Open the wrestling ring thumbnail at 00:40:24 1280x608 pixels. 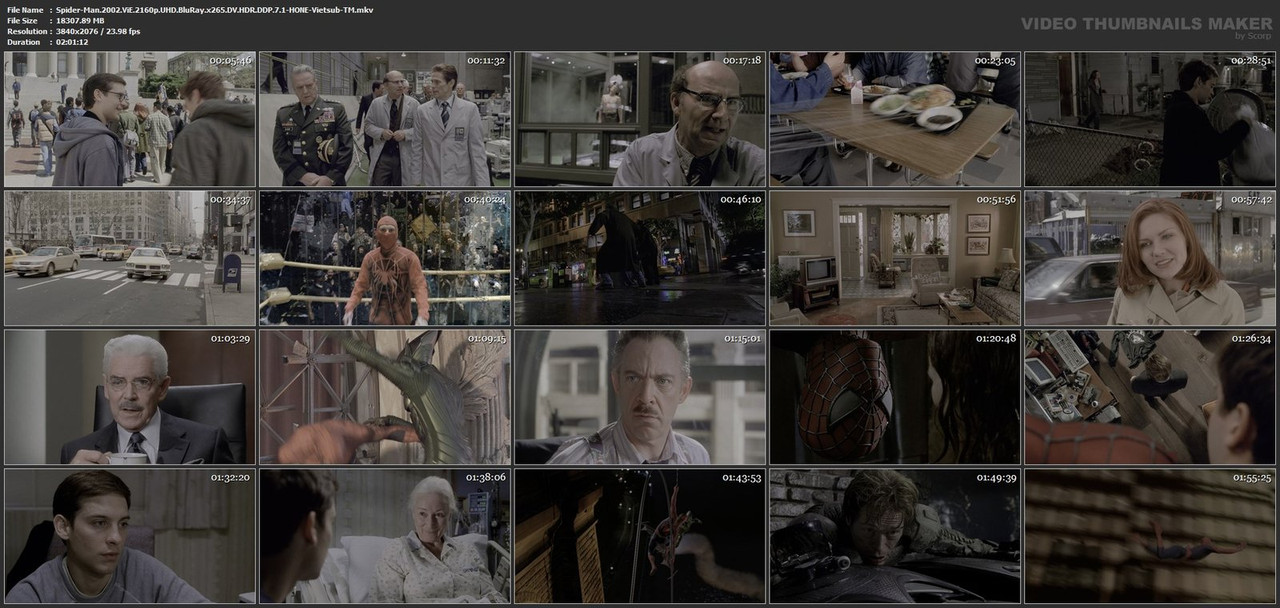(x=385, y=258)
